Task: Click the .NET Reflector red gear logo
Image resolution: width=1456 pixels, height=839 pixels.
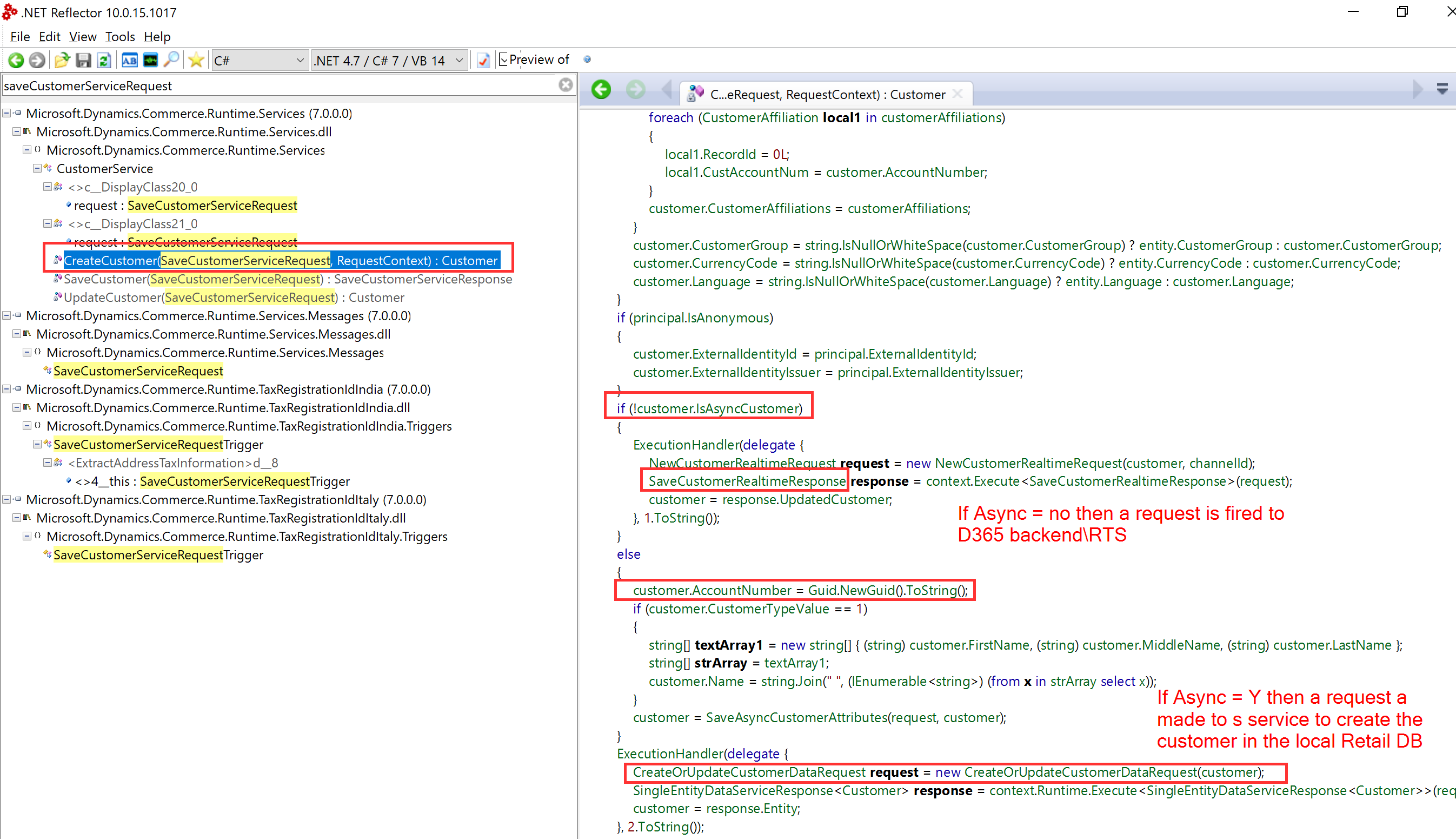Action: click(10, 11)
